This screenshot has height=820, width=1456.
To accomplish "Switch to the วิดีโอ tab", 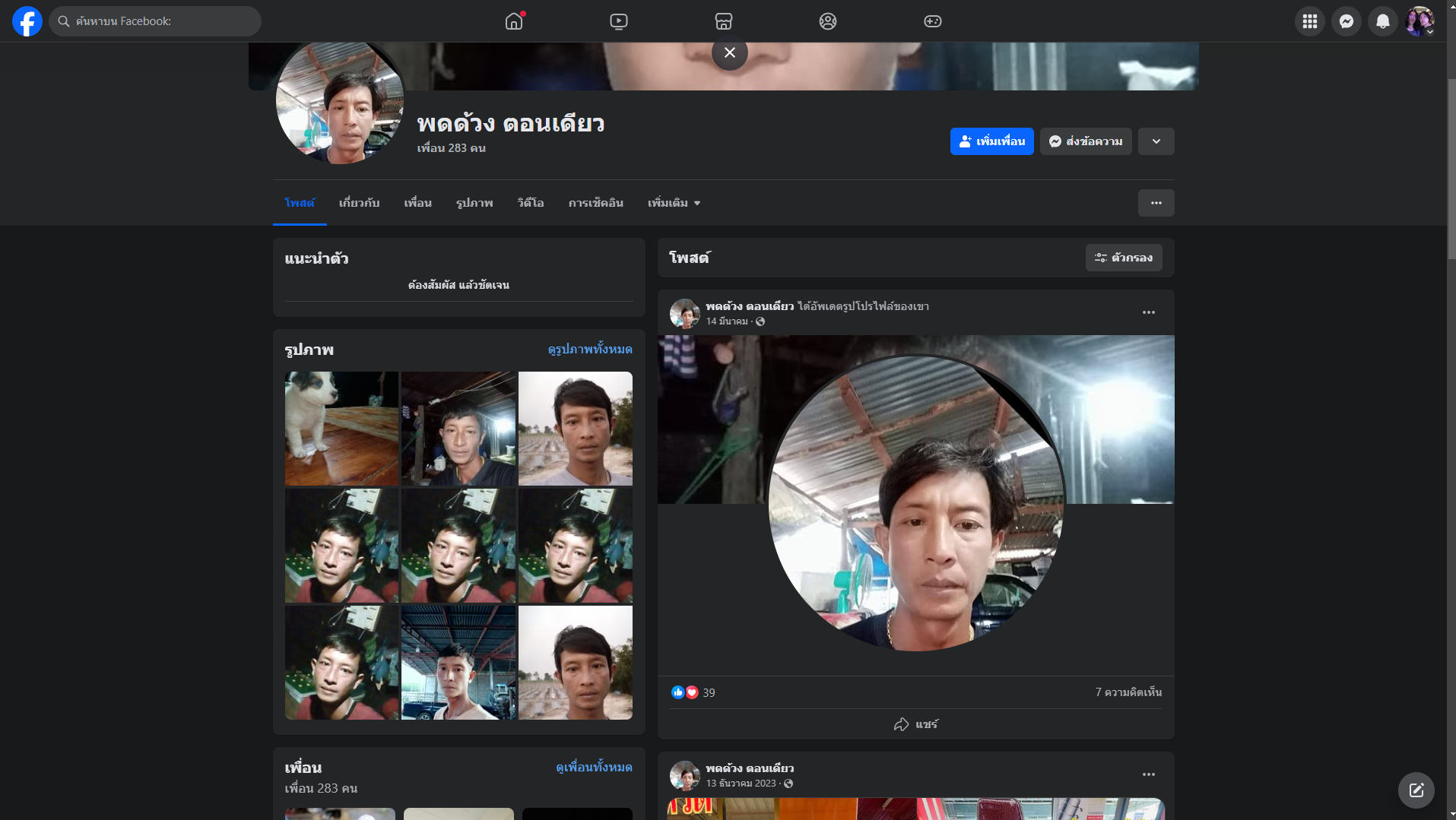I will (x=531, y=203).
